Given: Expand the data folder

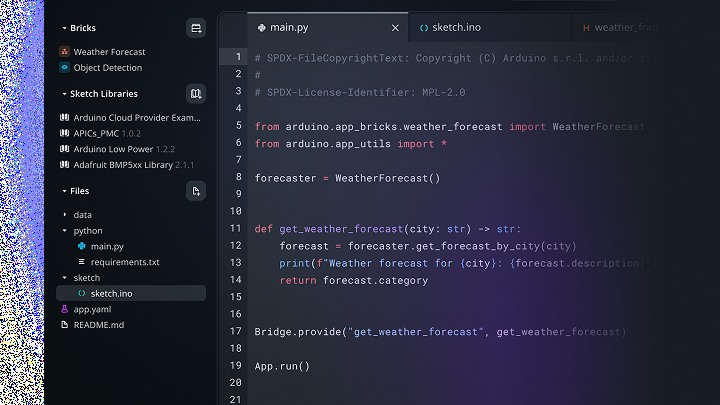Looking at the screenshot, I should tap(65, 214).
